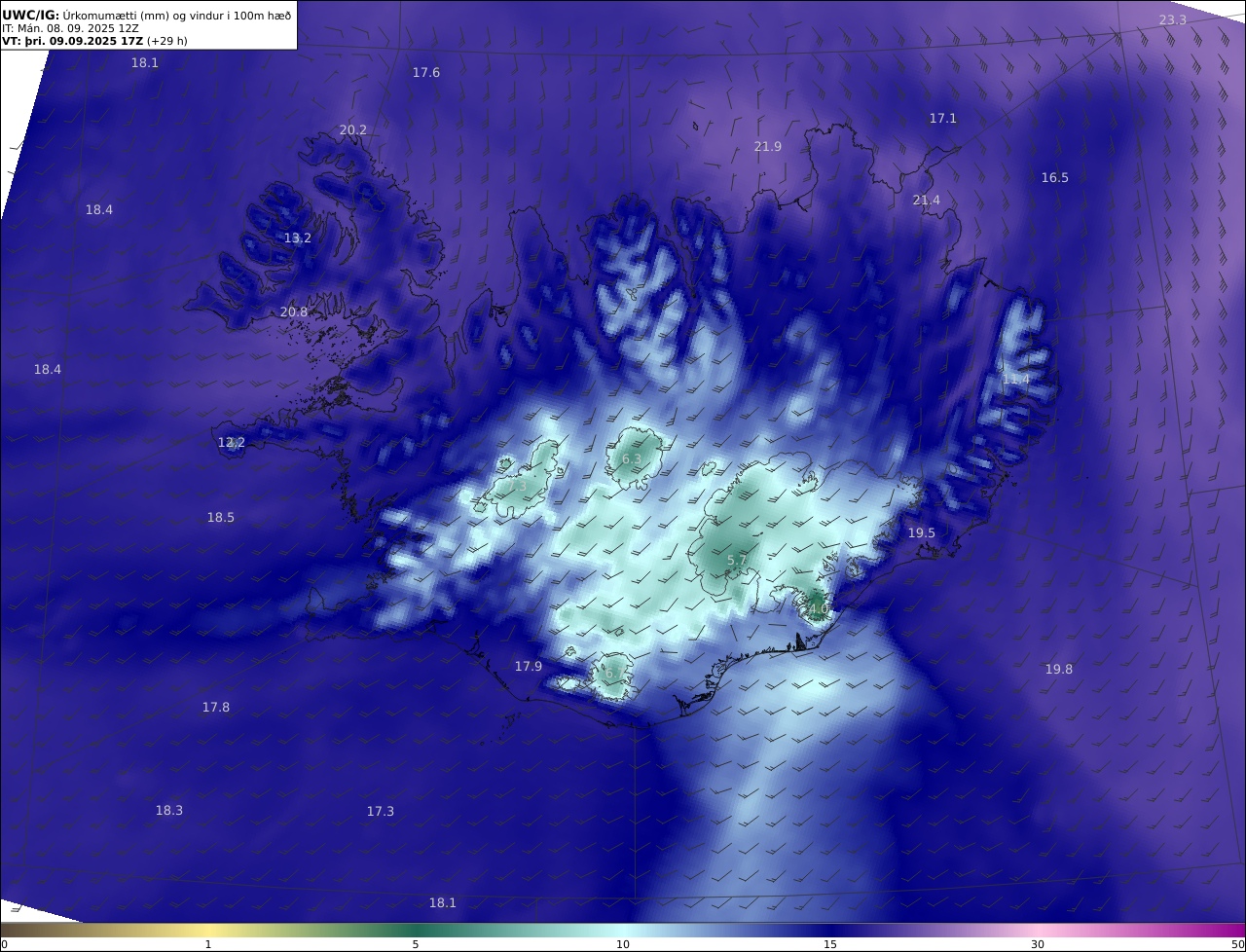The width and height of the screenshot is (1246, 952).
Task: Click the 19.8 value label
Action: click(1059, 670)
